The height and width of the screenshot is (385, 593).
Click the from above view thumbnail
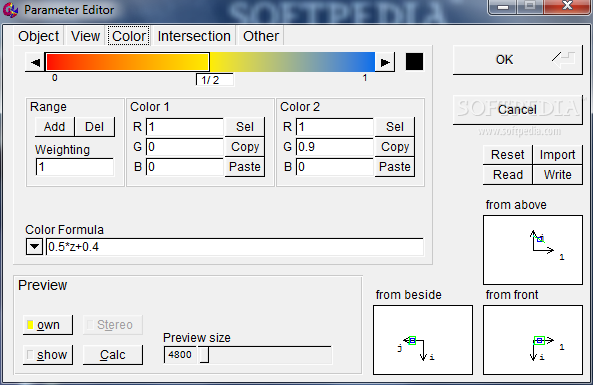pyautogui.click(x=532, y=250)
